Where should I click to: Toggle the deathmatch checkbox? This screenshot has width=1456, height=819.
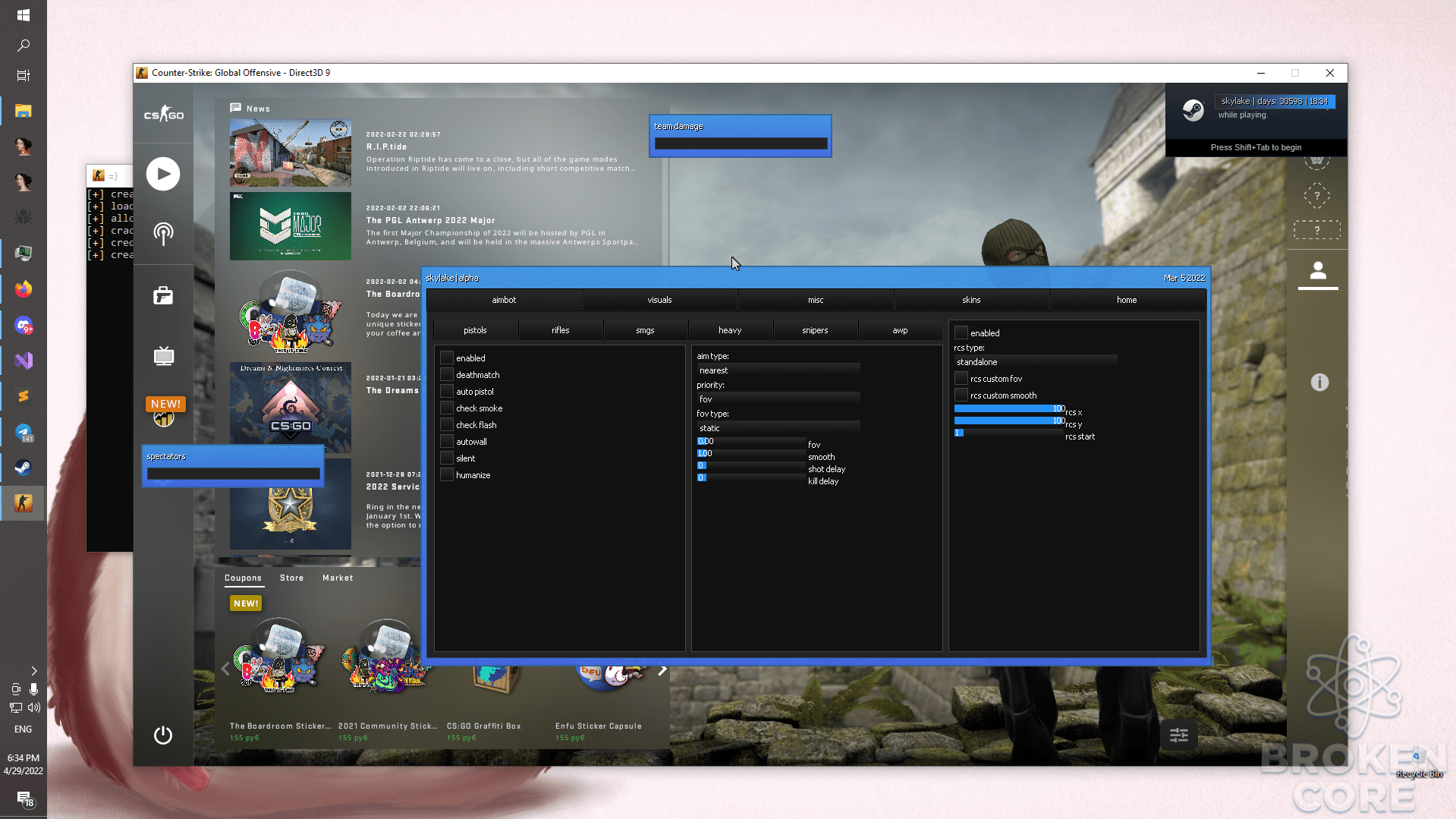tap(447, 374)
